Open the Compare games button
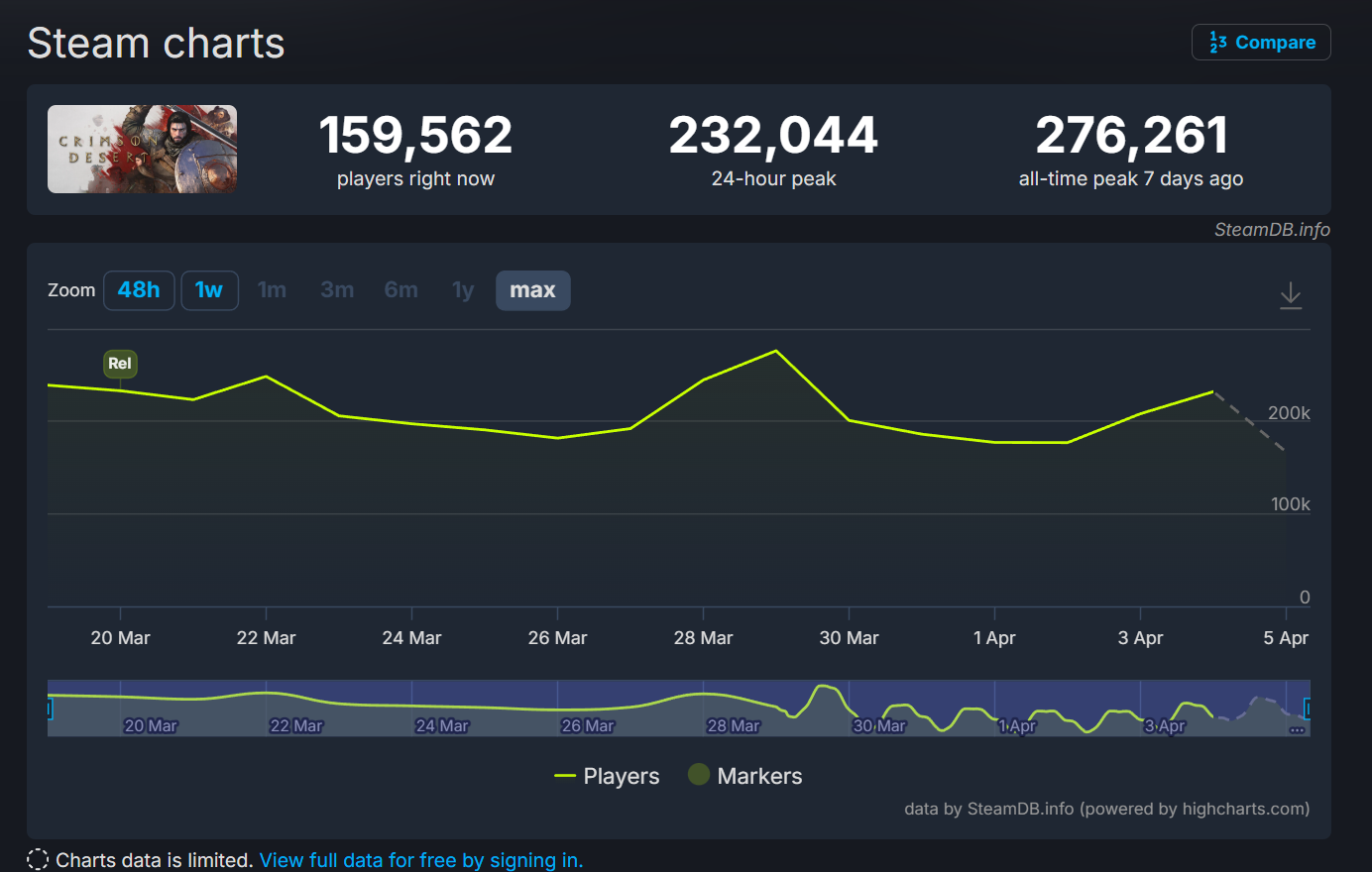Screen dimensions: 1372x872 (x=1261, y=43)
